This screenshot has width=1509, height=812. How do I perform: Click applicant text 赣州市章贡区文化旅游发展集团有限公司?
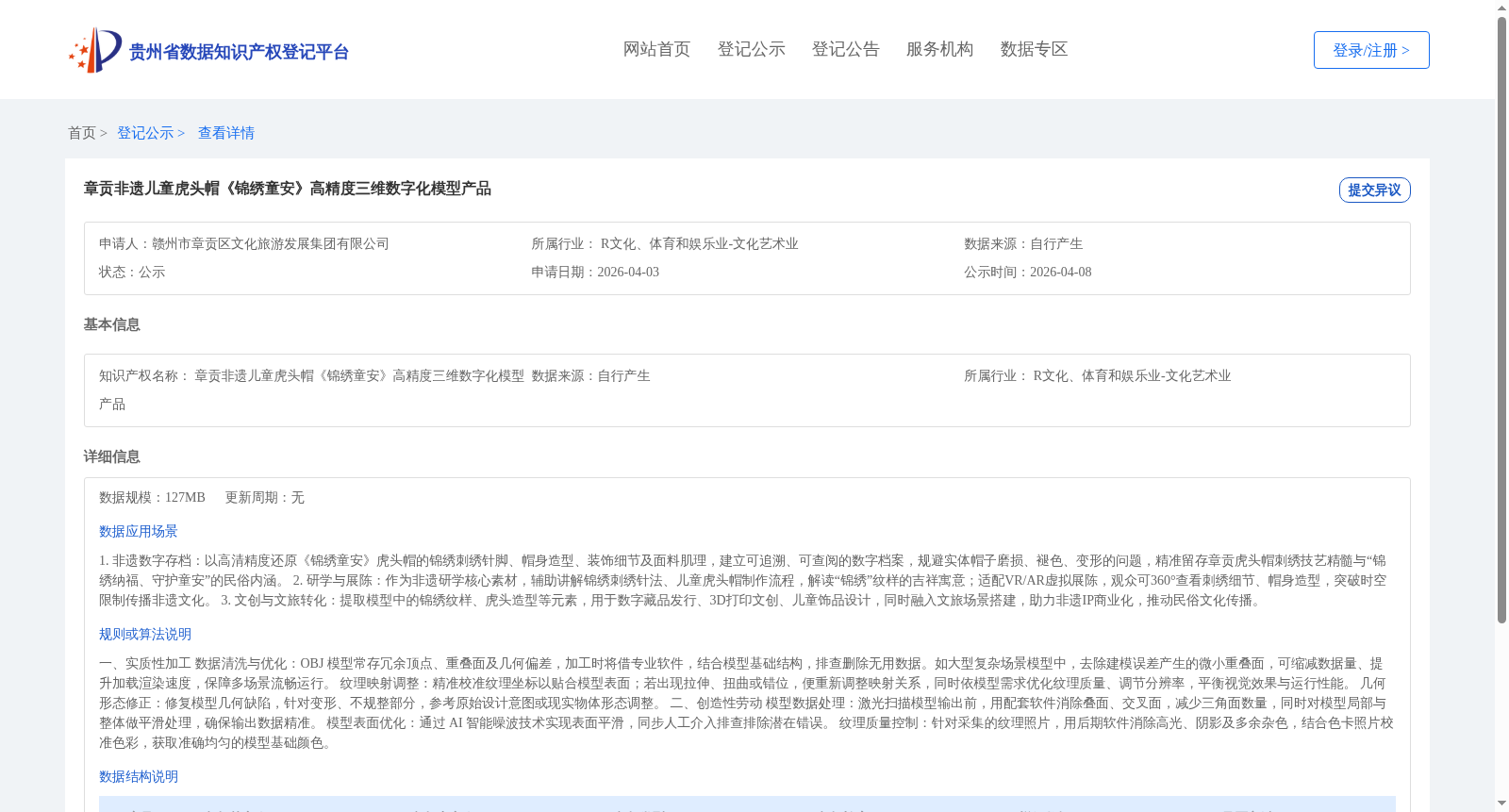click(x=271, y=243)
